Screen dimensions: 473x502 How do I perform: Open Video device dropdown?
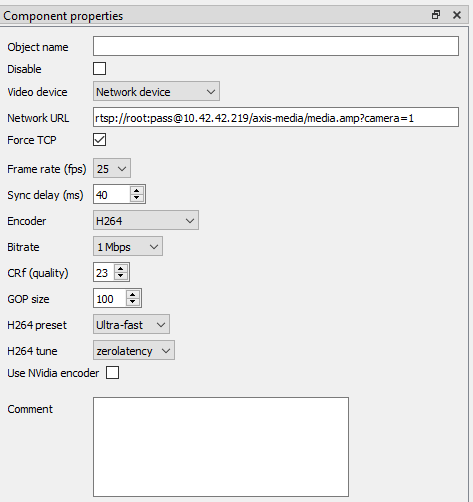pyautogui.click(x=156, y=91)
